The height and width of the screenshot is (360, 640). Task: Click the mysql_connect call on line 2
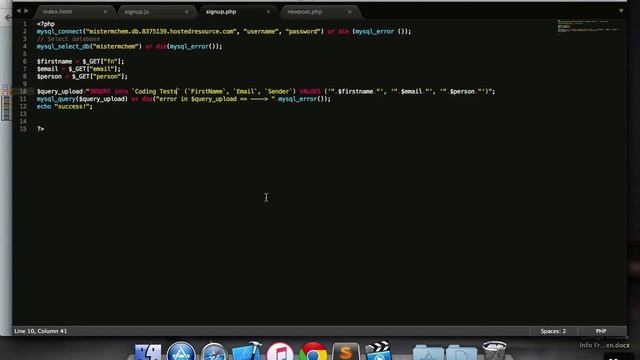[60, 31]
